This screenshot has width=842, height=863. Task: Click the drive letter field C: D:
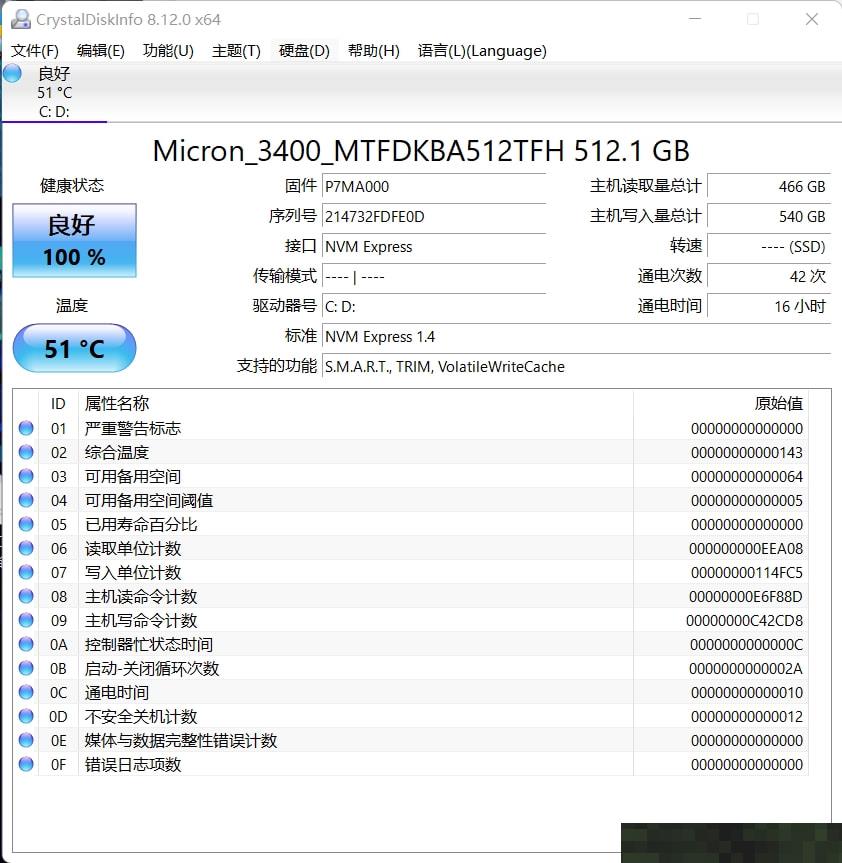434,306
